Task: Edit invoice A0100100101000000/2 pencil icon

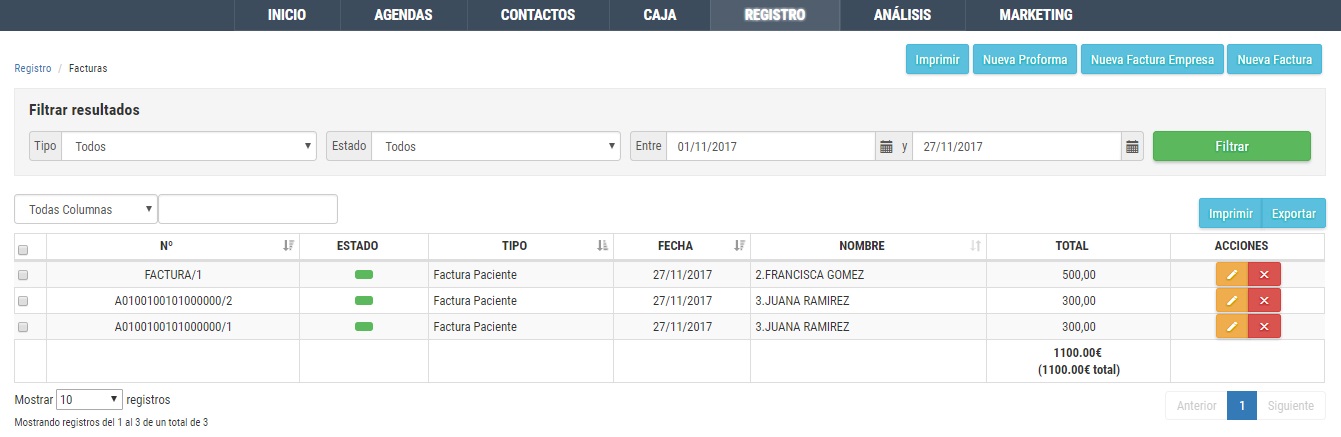Action: [x=1232, y=301]
